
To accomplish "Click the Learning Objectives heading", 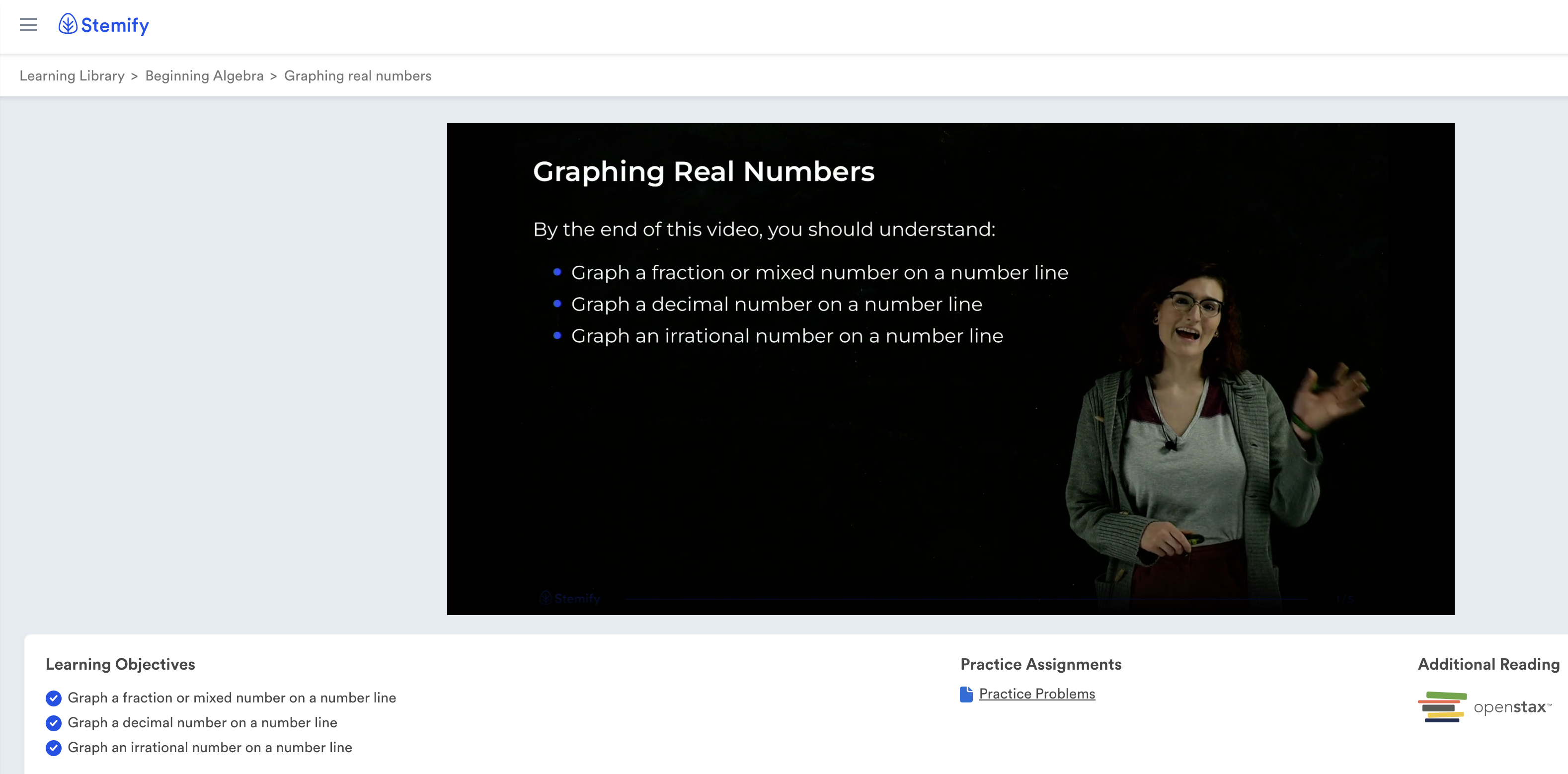I will (120, 664).
